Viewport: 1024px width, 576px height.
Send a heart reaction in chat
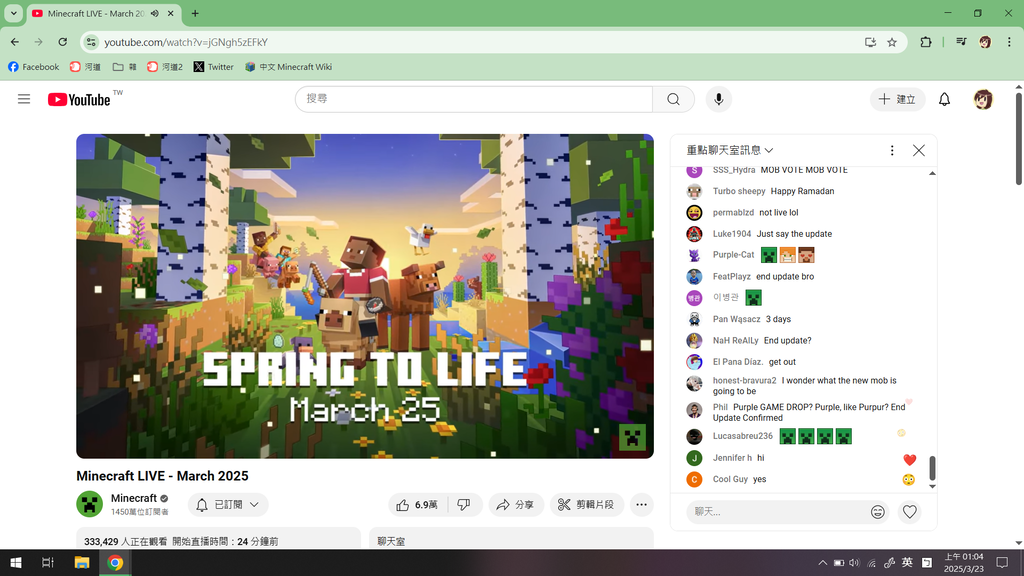pyautogui.click(x=910, y=512)
